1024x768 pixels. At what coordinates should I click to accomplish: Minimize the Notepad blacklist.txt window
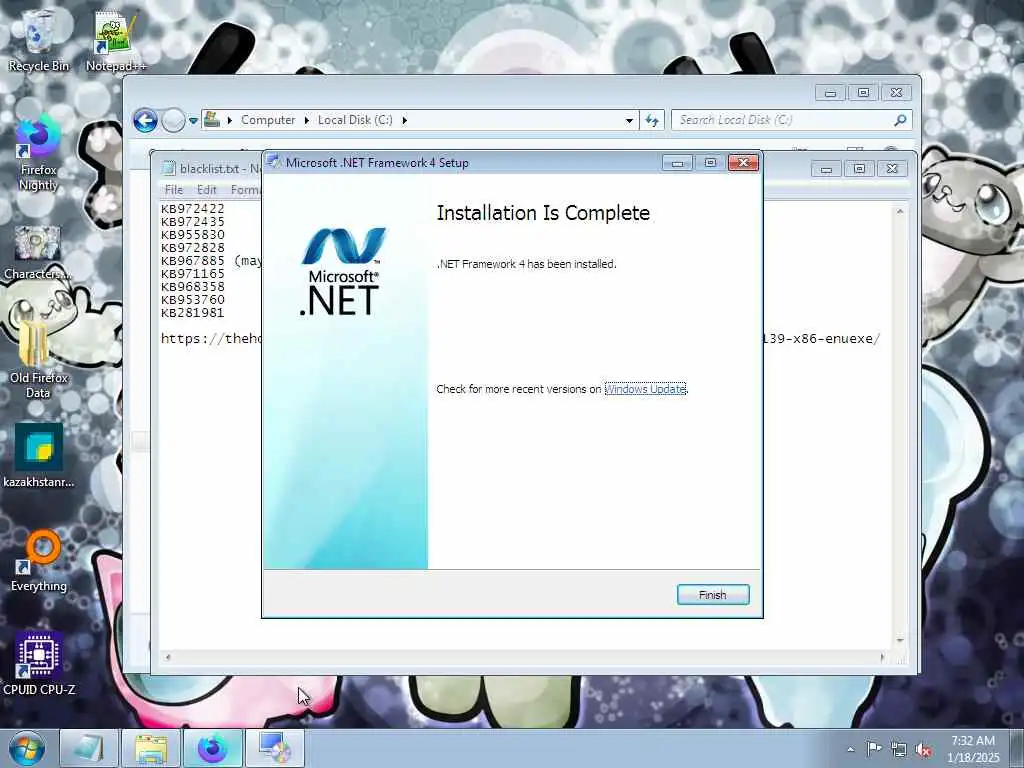[826, 169]
